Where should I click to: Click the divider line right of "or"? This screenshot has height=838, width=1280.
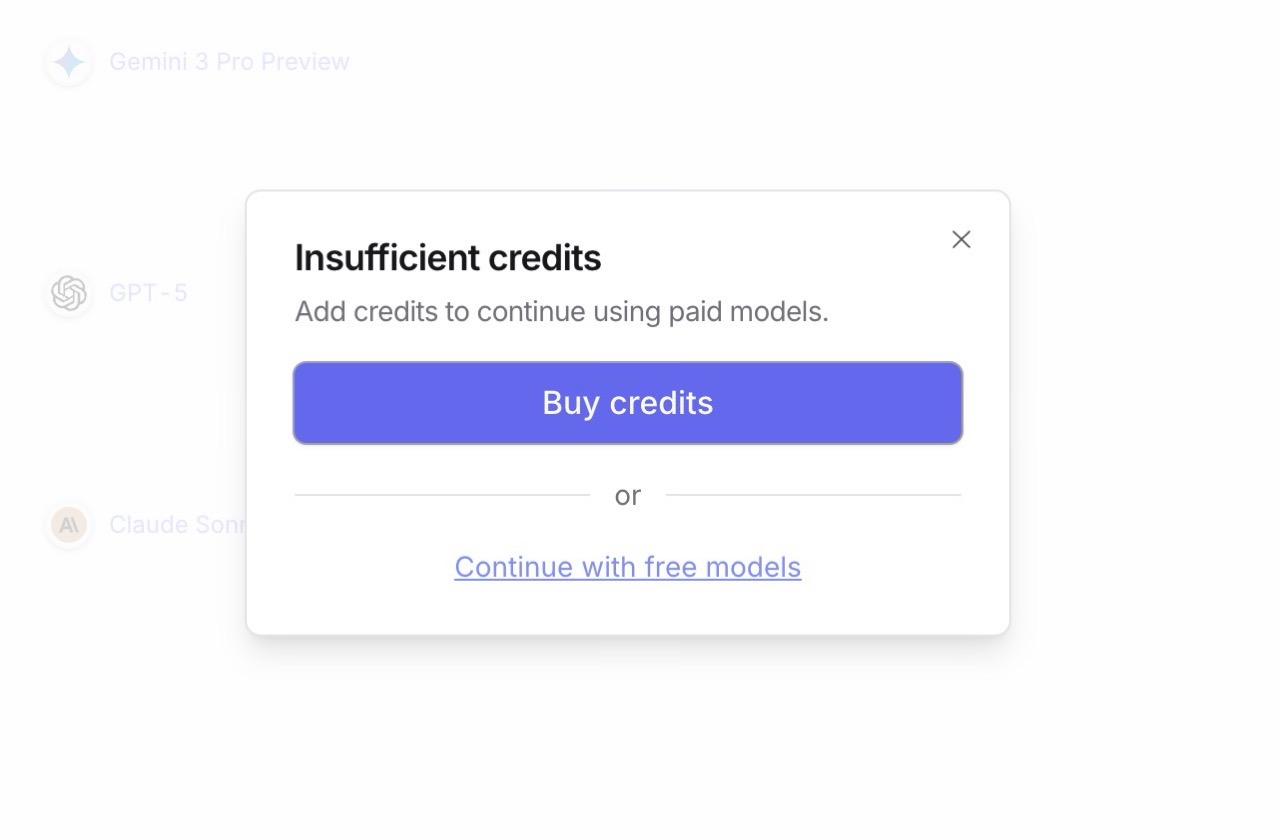[813, 494]
